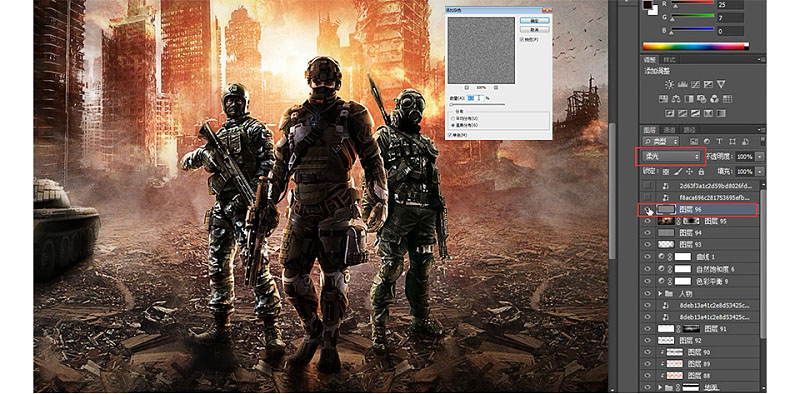800x394 pixels.
Task: Click the Vibrance triangle adjustment icon
Action: pos(721,85)
